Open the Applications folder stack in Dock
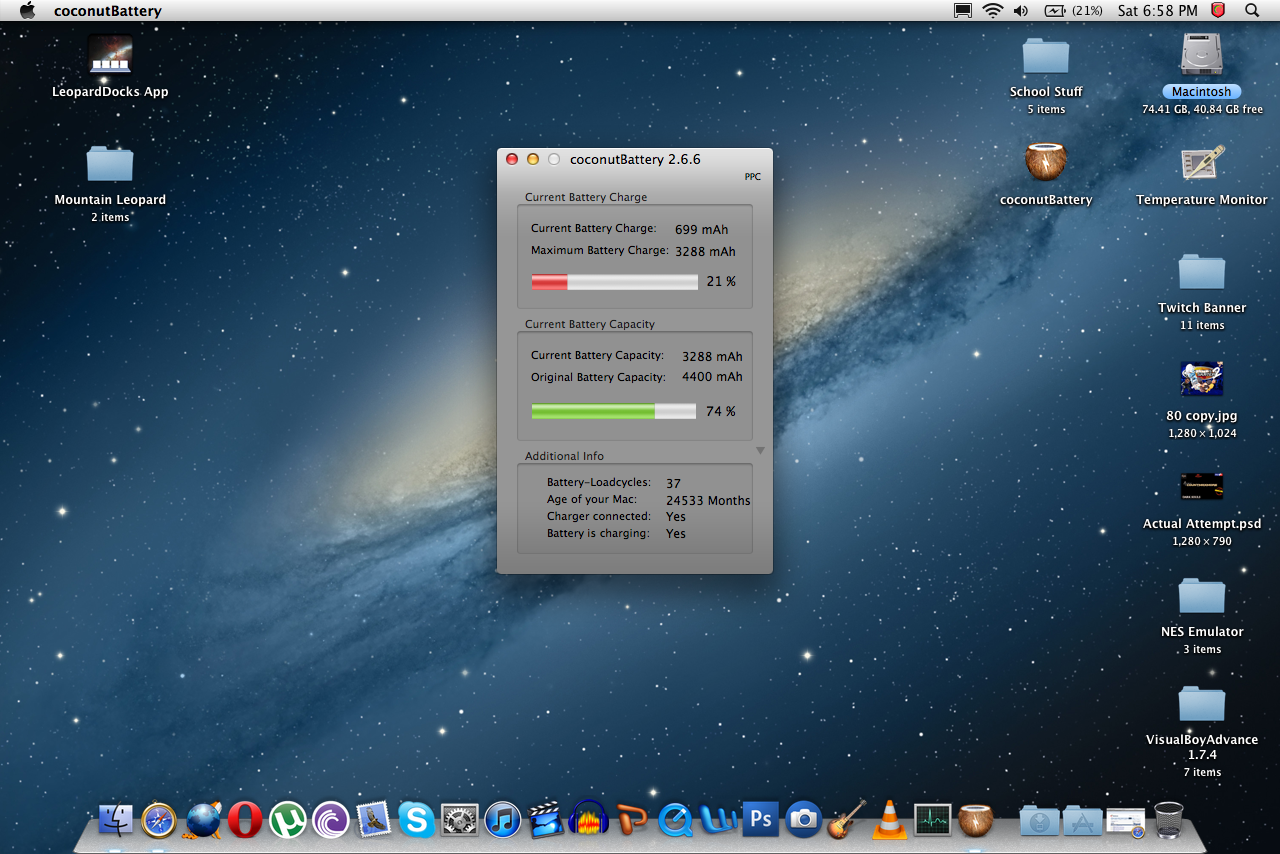 pos(1082,821)
